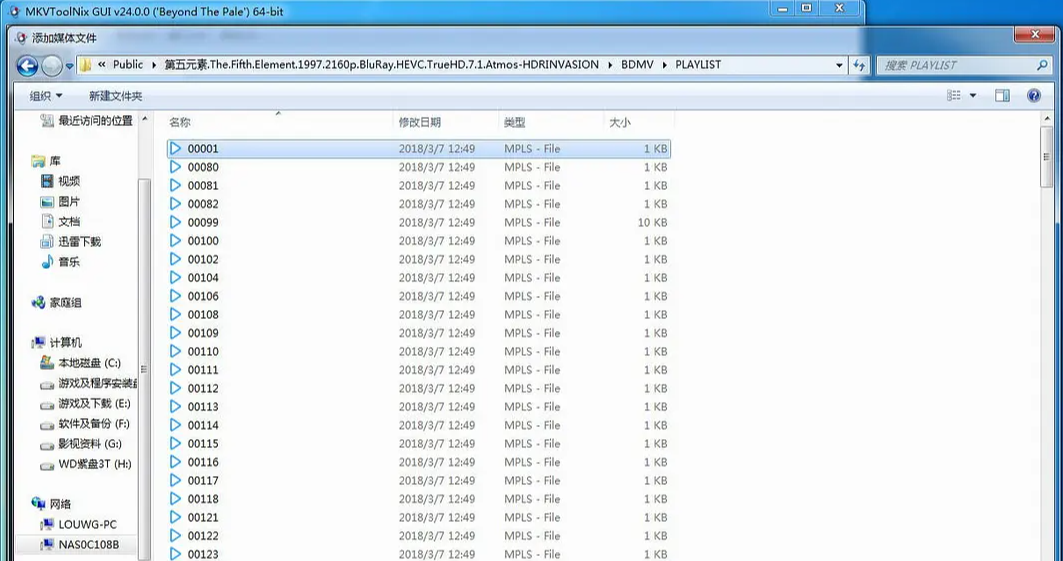This screenshot has width=1063, height=561.
Task: Change view with the view mode icon
Action: coord(954,96)
